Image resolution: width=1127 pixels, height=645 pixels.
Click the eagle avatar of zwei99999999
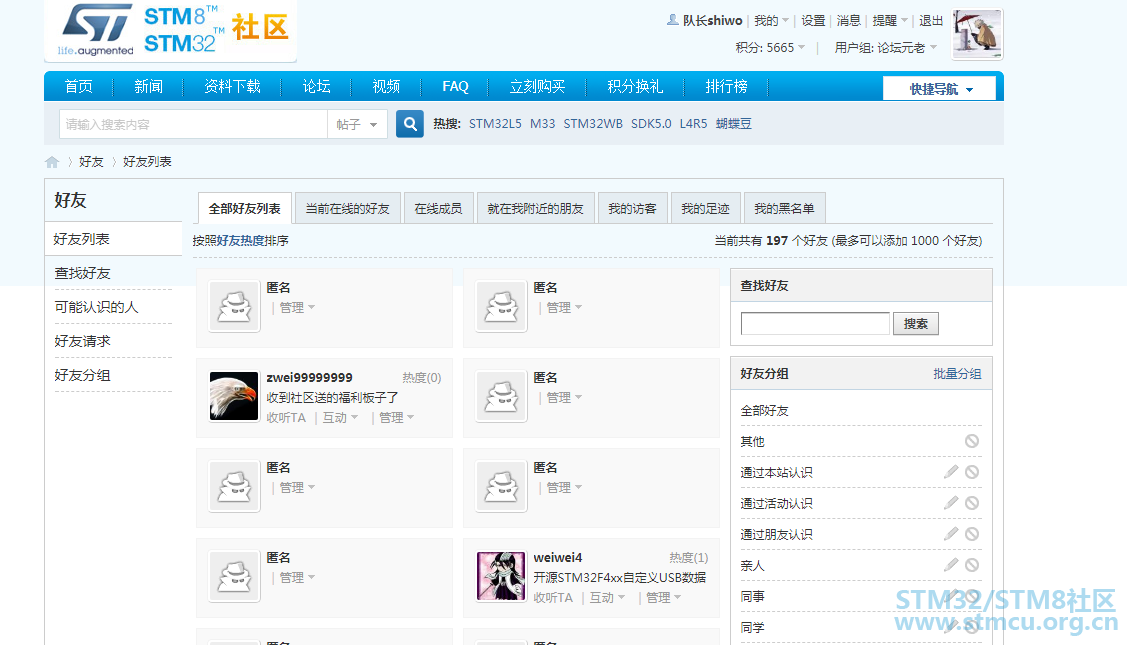pyautogui.click(x=234, y=395)
